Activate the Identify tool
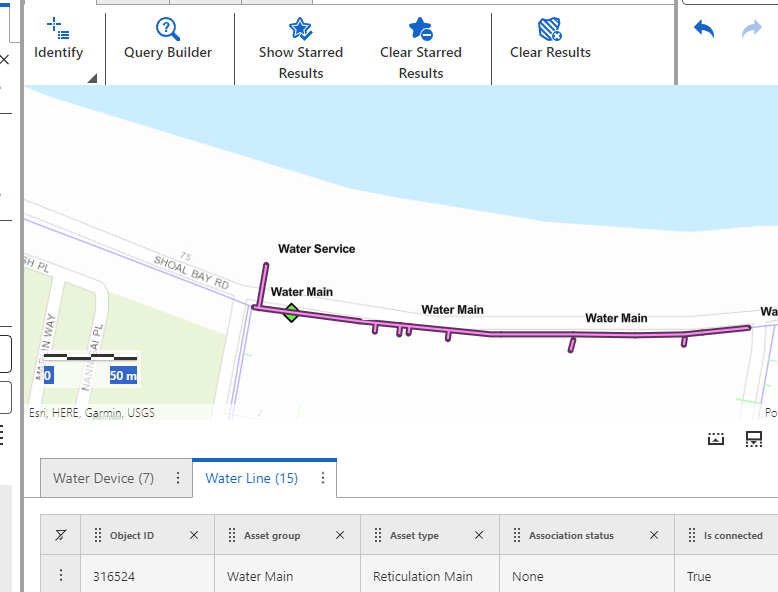This screenshot has height=592, width=778. click(58, 40)
